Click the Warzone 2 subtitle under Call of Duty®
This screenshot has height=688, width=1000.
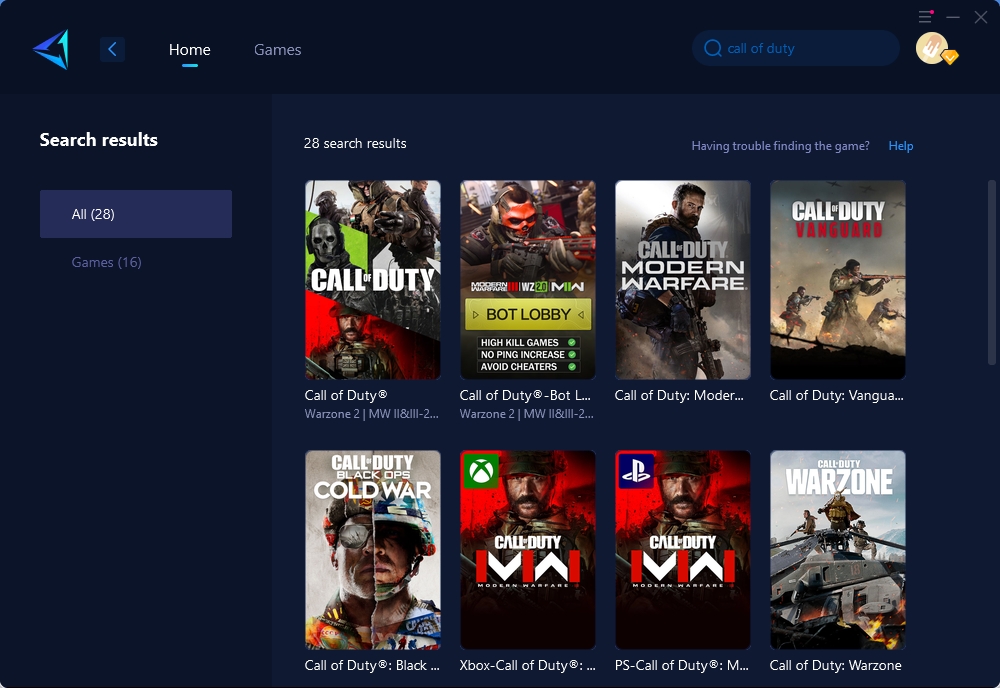coord(372,414)
